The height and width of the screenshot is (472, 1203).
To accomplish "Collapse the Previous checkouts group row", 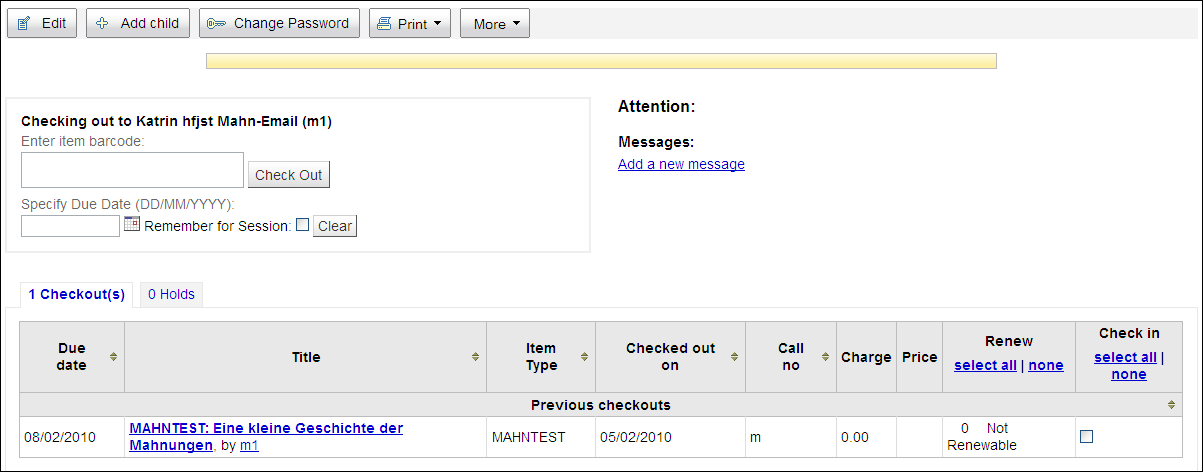I will pyautogui.click(x=1171, y=405).
